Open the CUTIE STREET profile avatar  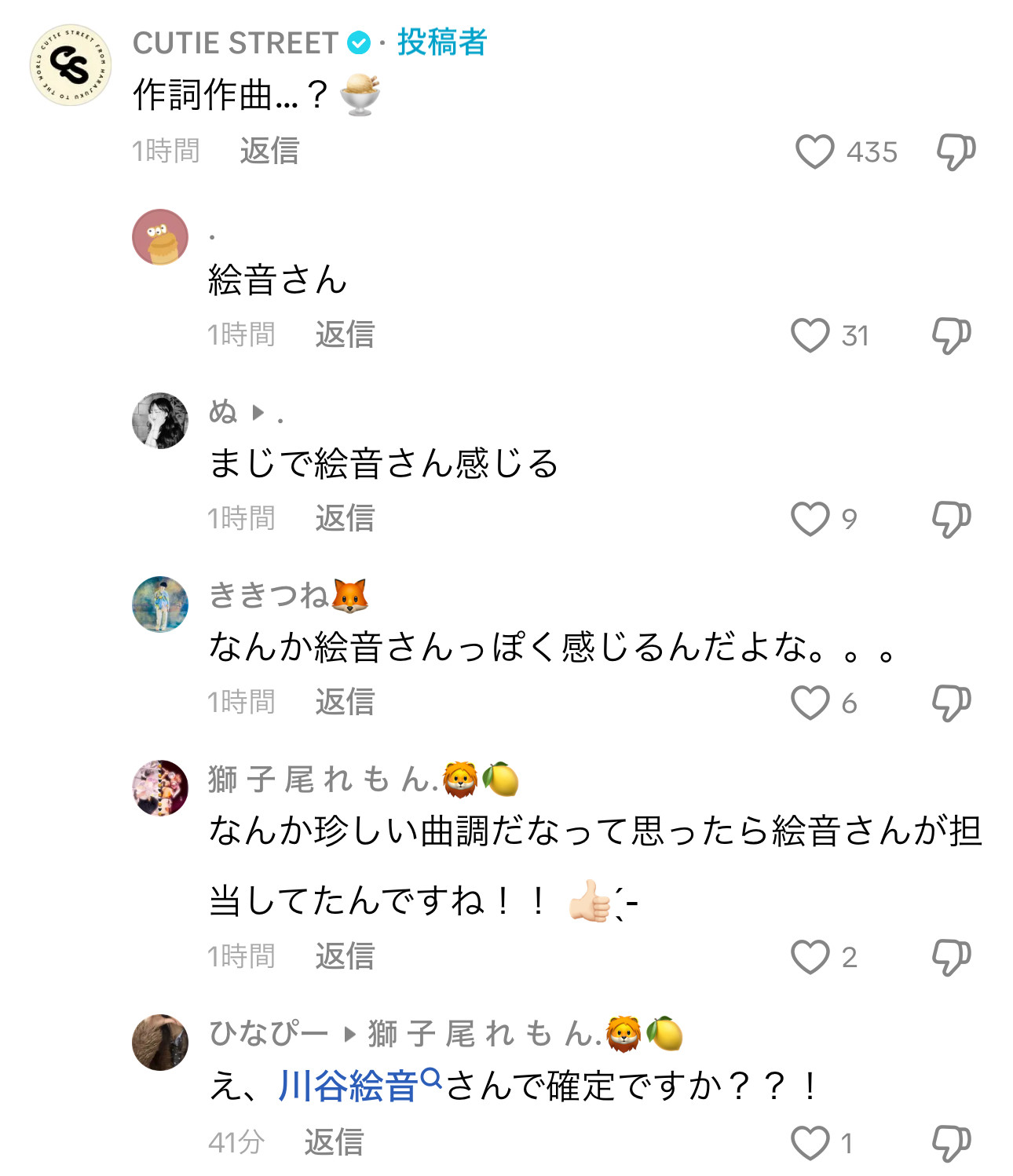[71, 64]
